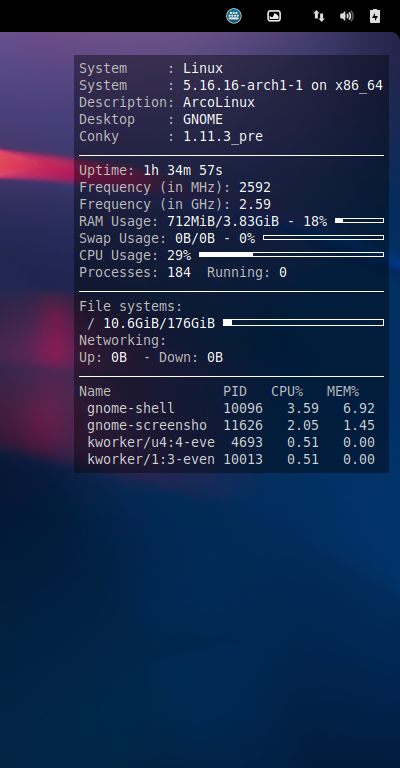Open the charging battery status icon
Viewport: 400px width, 768px height.
pyautogui.click(x=375, y=16)
